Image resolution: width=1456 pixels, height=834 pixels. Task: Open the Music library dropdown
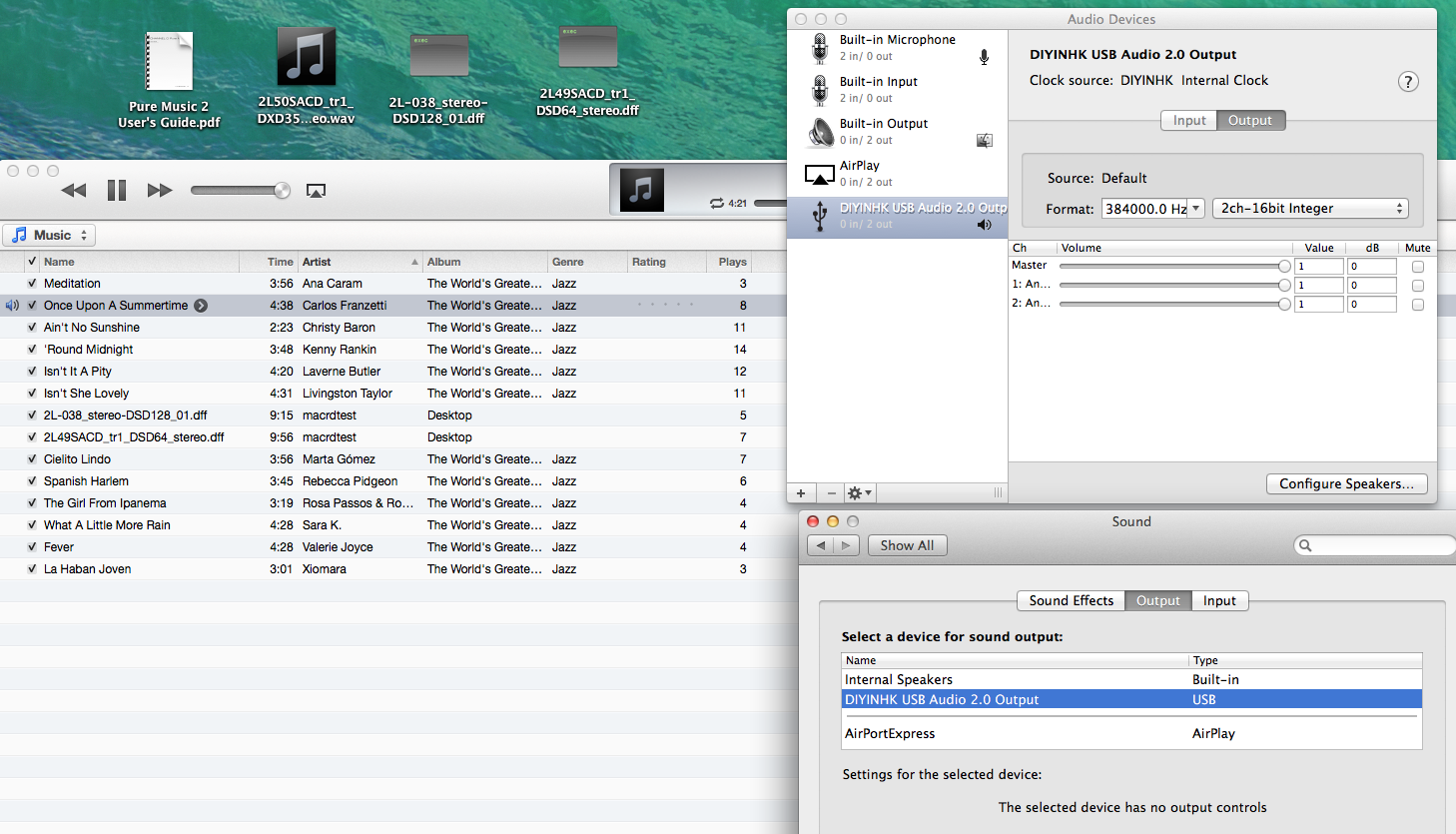coord(49,235)
